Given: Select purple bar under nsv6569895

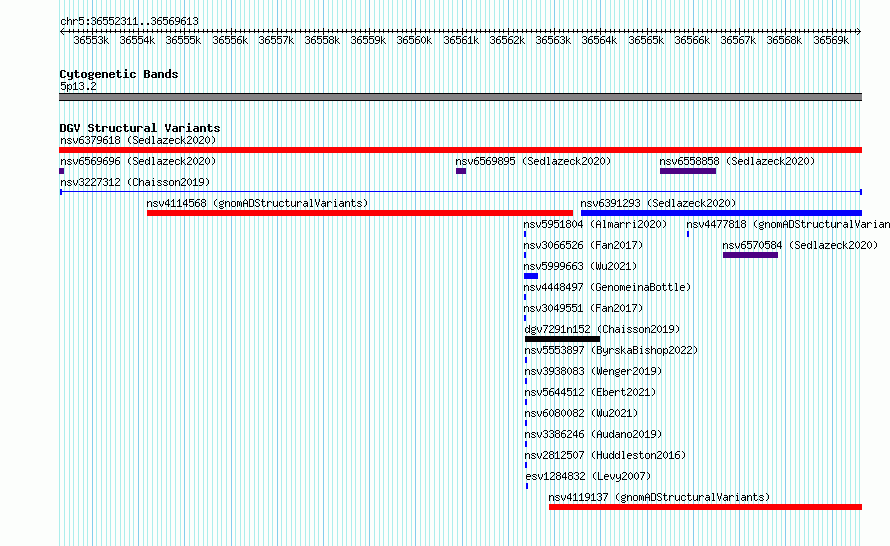Looking at the screenshot, I should pos(461,171).
